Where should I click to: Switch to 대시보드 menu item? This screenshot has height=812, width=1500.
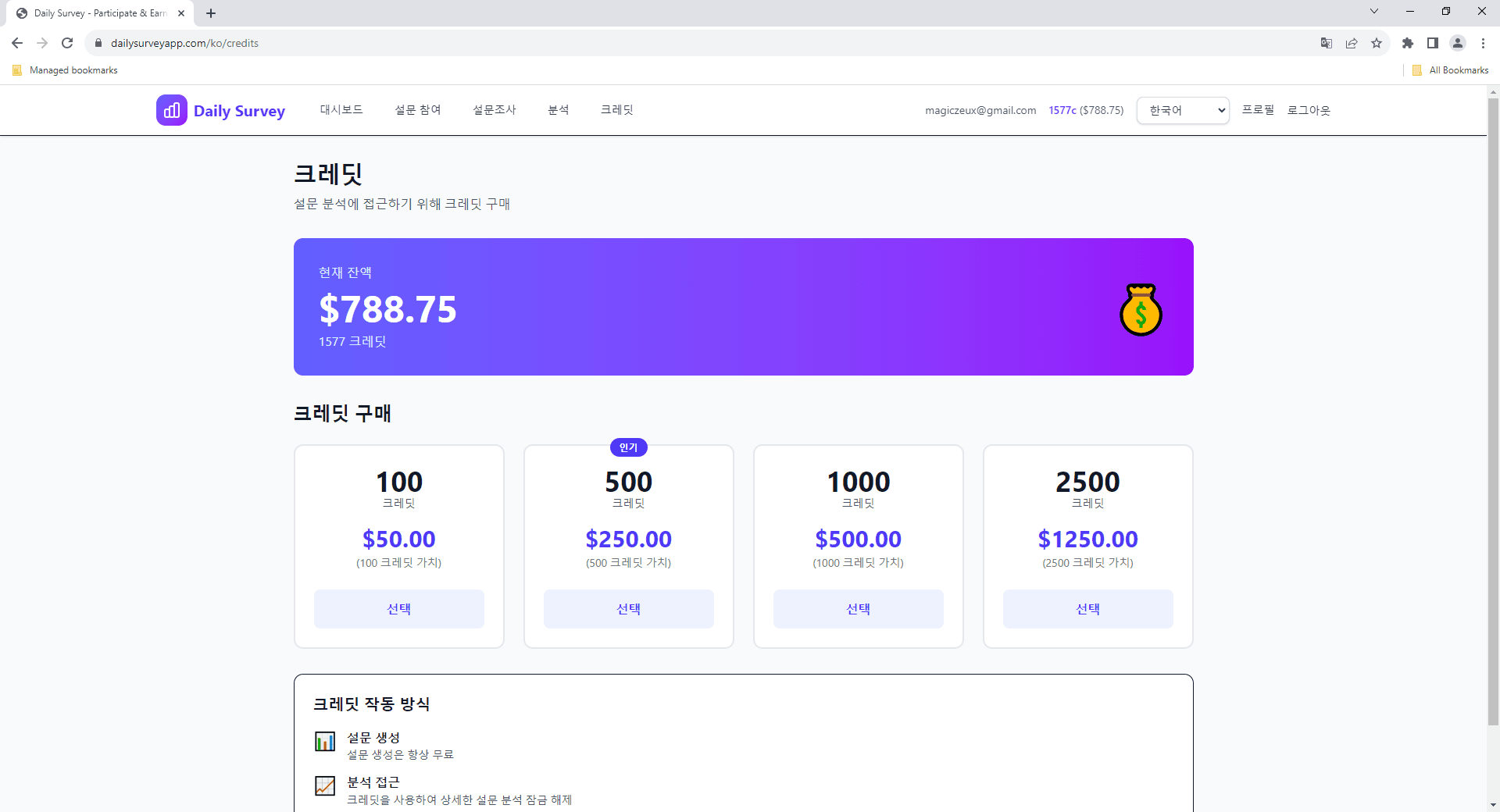(341, 110)
